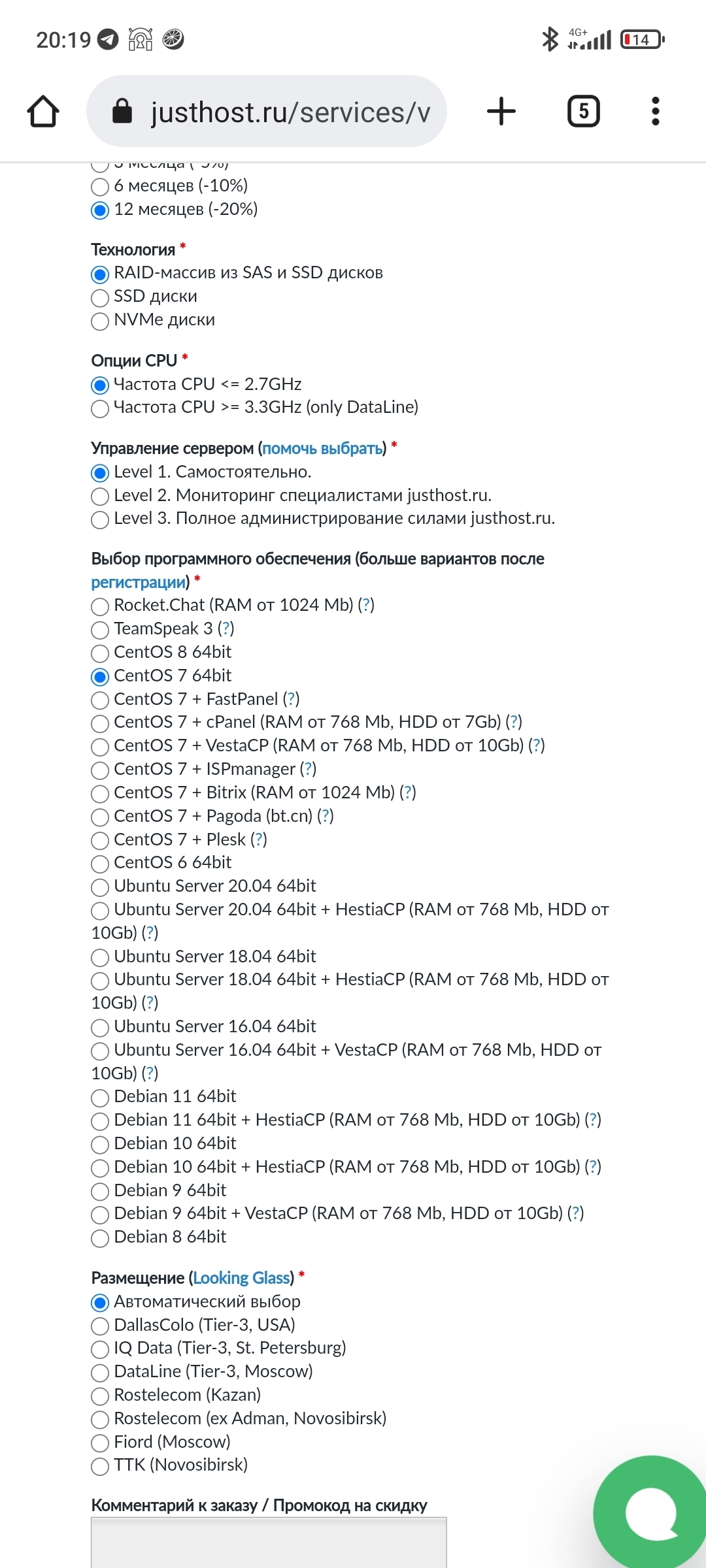This screenshot has height=1568, width=706.
Task: Pick DataLine (Tier-3, Moscow) location
Action: click(x=100, y=1372)
